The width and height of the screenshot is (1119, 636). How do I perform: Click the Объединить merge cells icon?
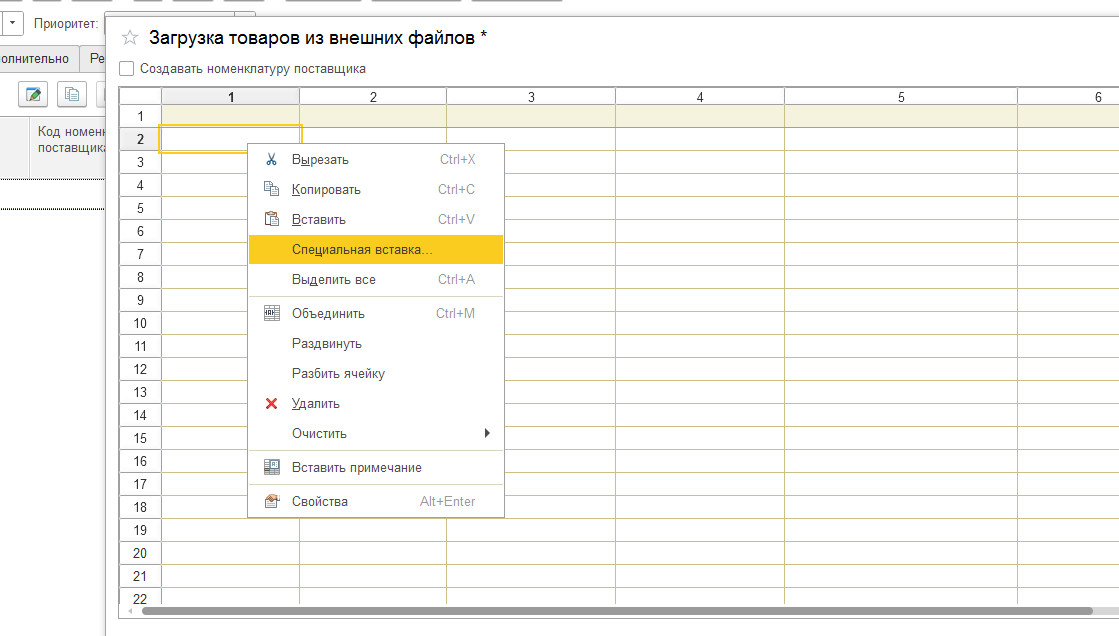click(x=271, y=313)
